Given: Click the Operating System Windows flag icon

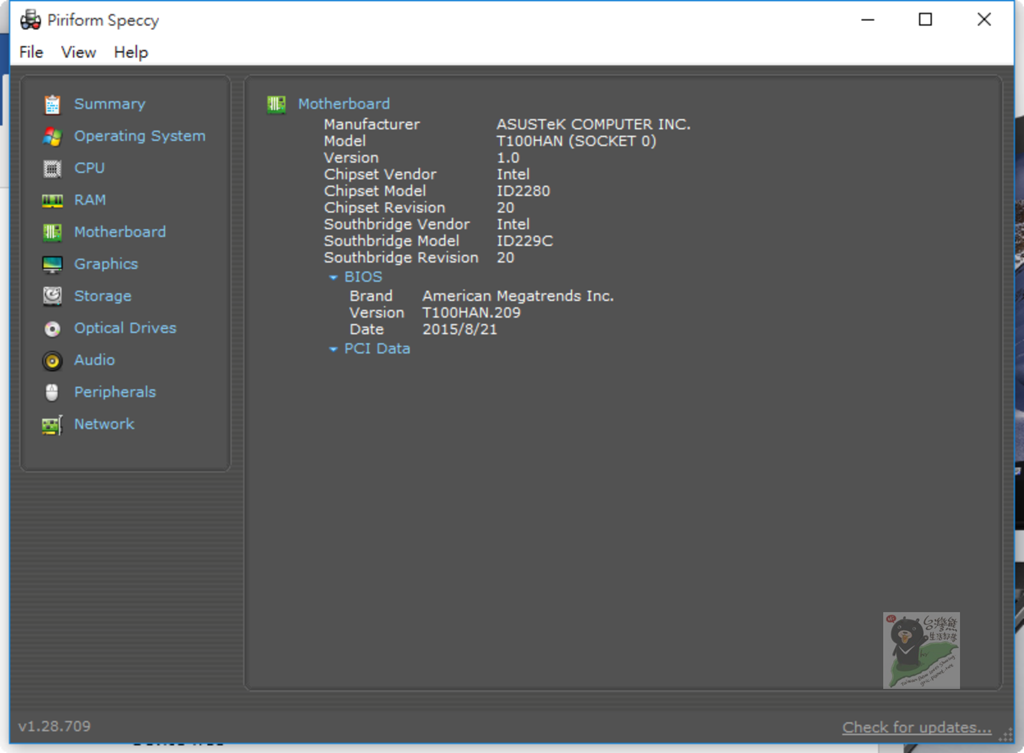Looking at the screenshot, I should tap(52, 136).
